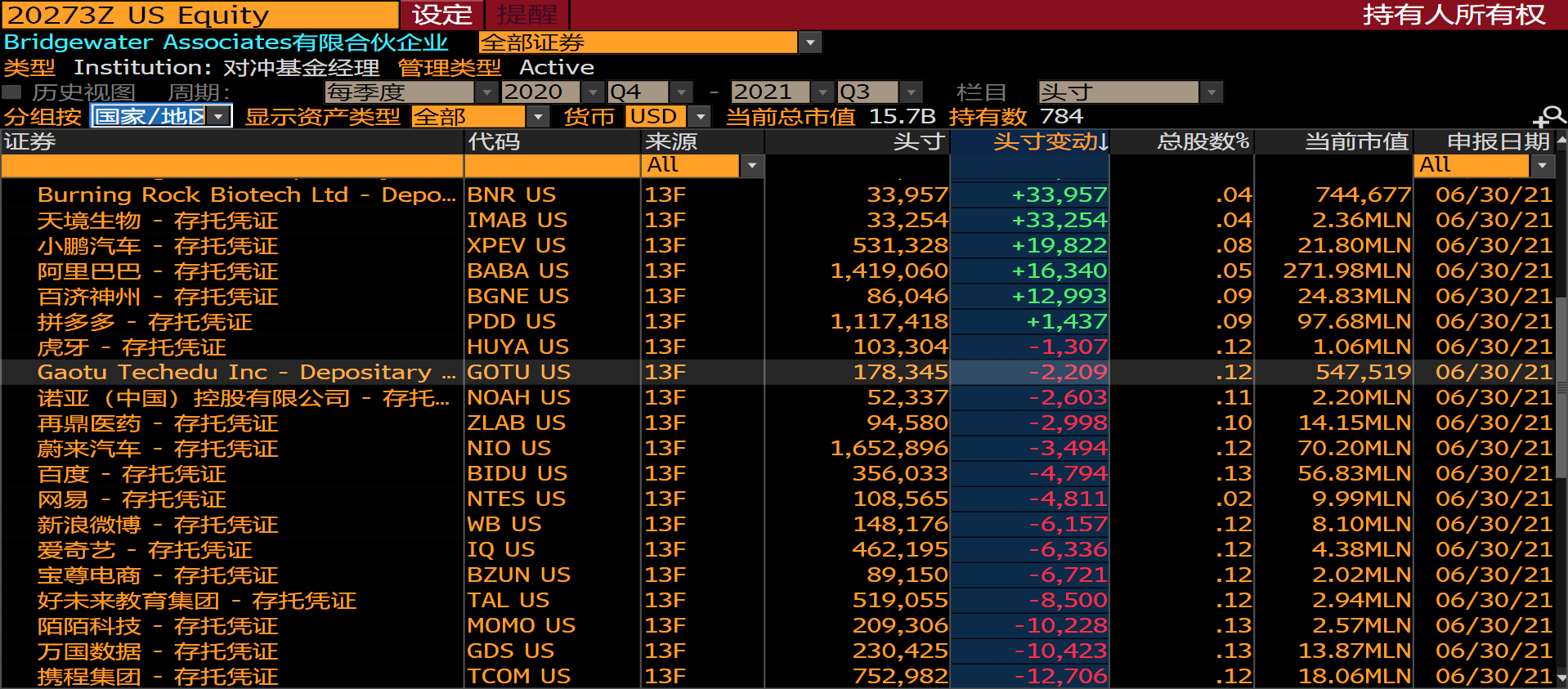
Task: Select the 爱奇艺 - 存托凭证 row
Action: (x=777, y=550)
